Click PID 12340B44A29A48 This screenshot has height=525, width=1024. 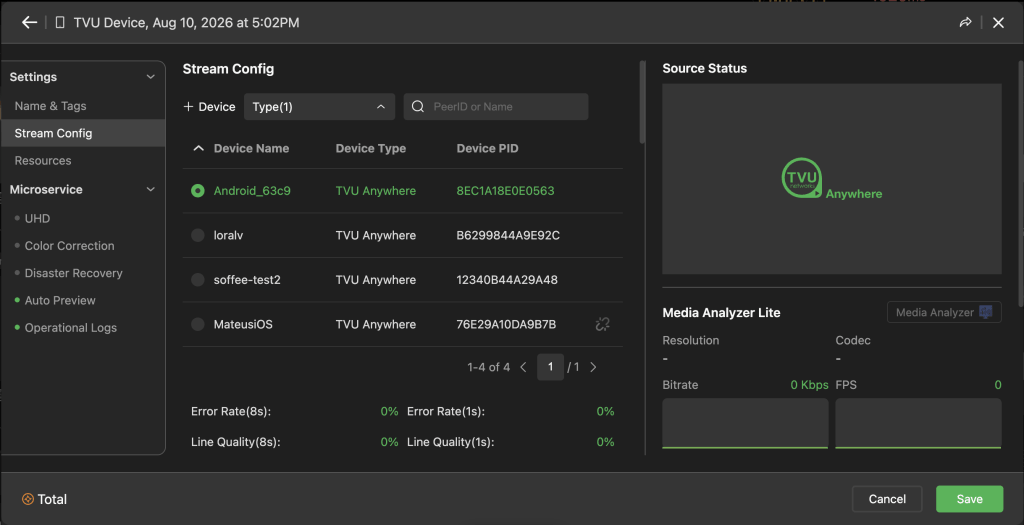click(507, 279)
